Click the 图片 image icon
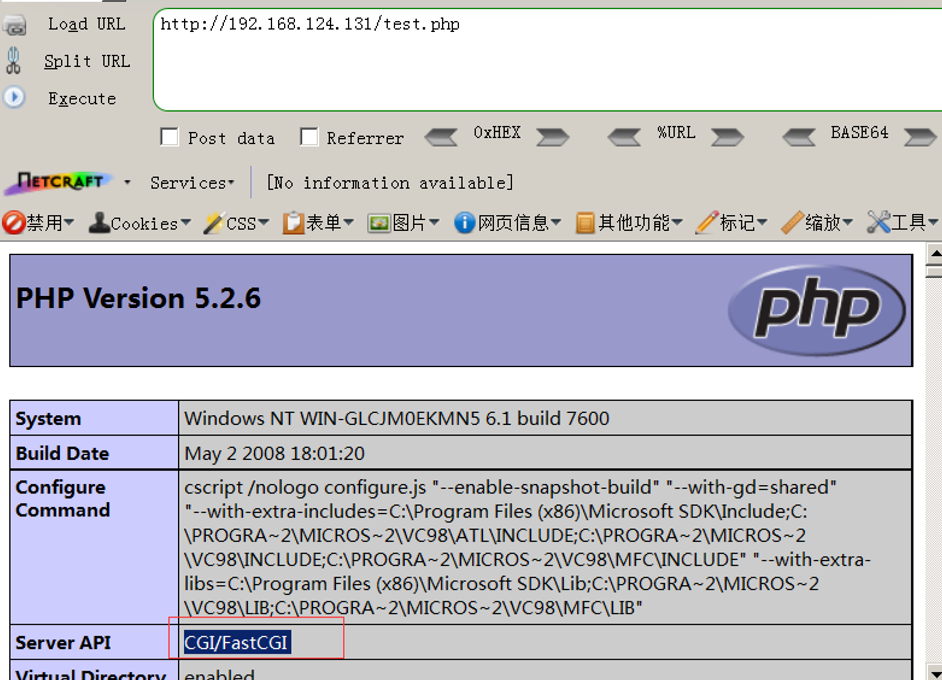The width and height of the screenshot is (942, 680). click(379, 223)
